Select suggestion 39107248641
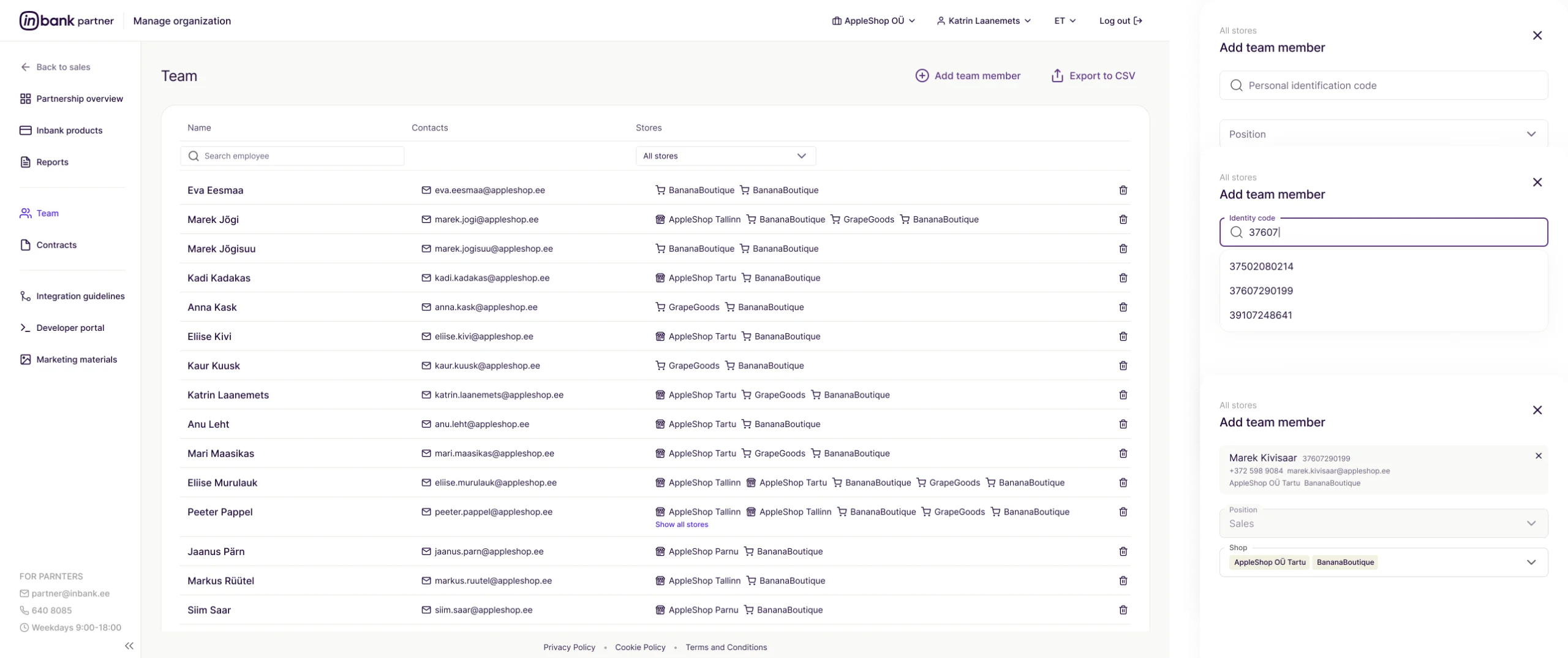Screen dimensions: 1568x658 click(x=1383, y=316)
